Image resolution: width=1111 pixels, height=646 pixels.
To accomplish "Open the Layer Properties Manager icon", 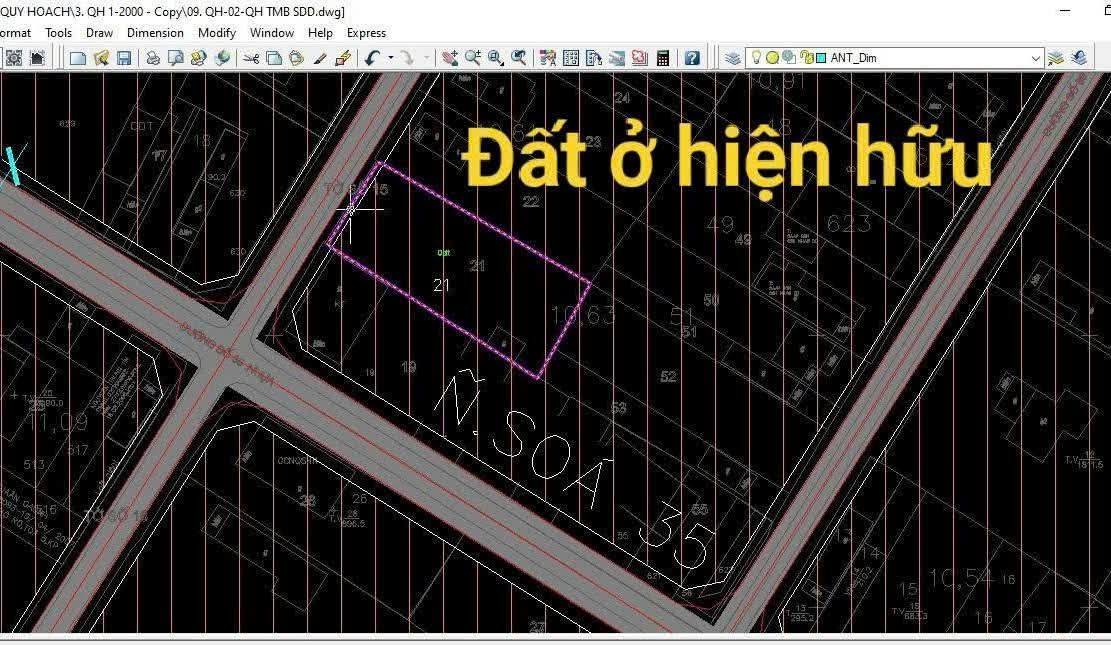I will click(x=733, y=58).
